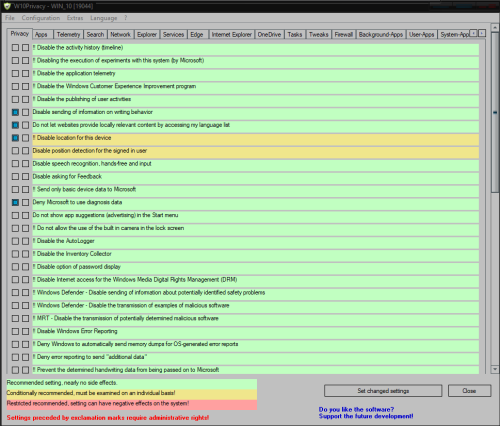Uncheck Disable sending of information on writing behavior
The height and width of the screenshot is (426, 500).
(15, 112)
